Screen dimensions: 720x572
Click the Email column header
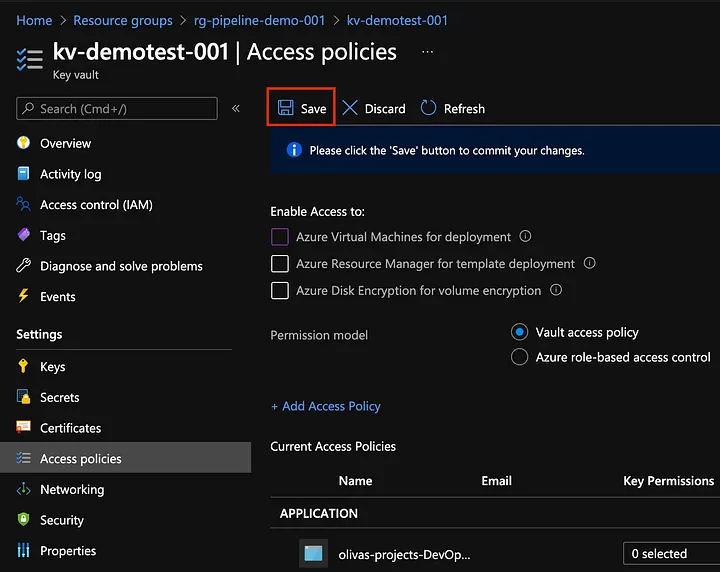[x=496, y=481]
